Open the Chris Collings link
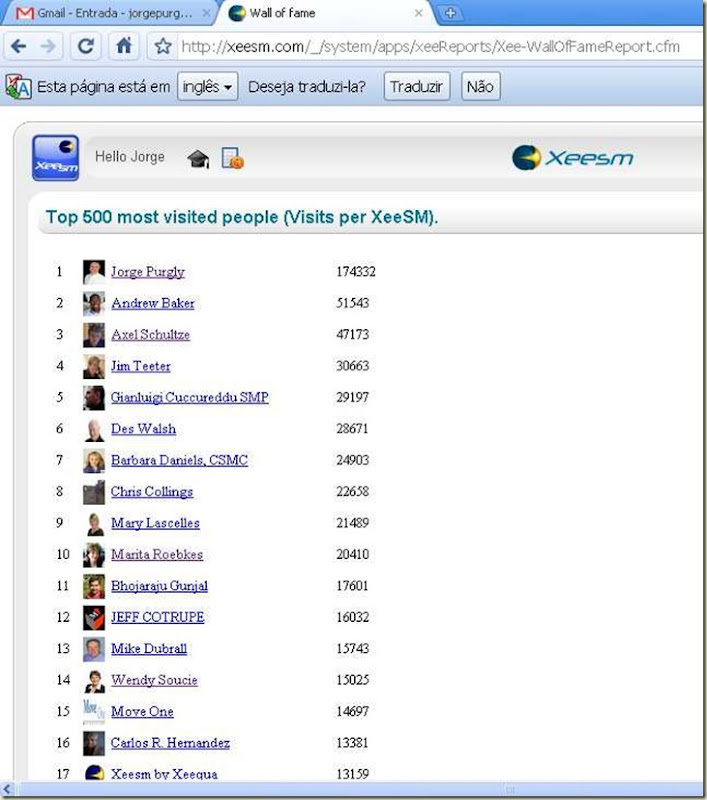707x800 pixels. [152, 492]
